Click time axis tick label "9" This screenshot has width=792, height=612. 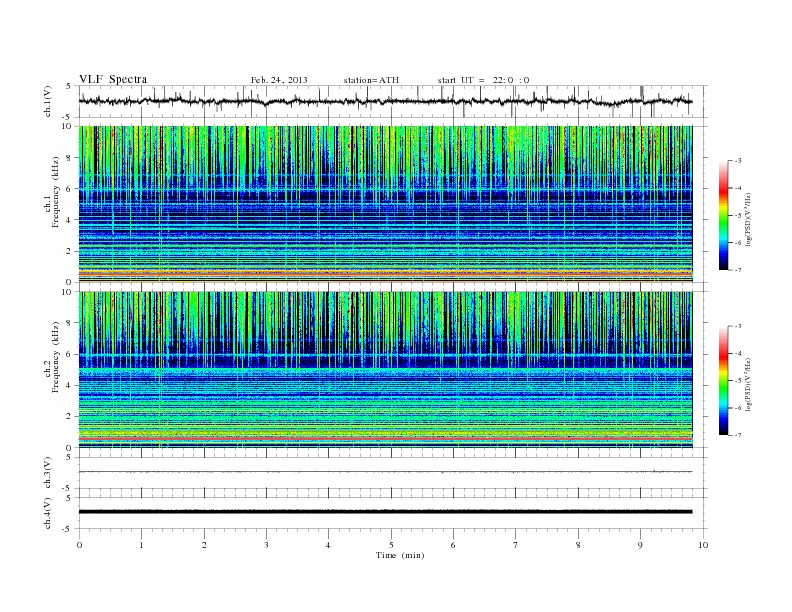(640, 545)
